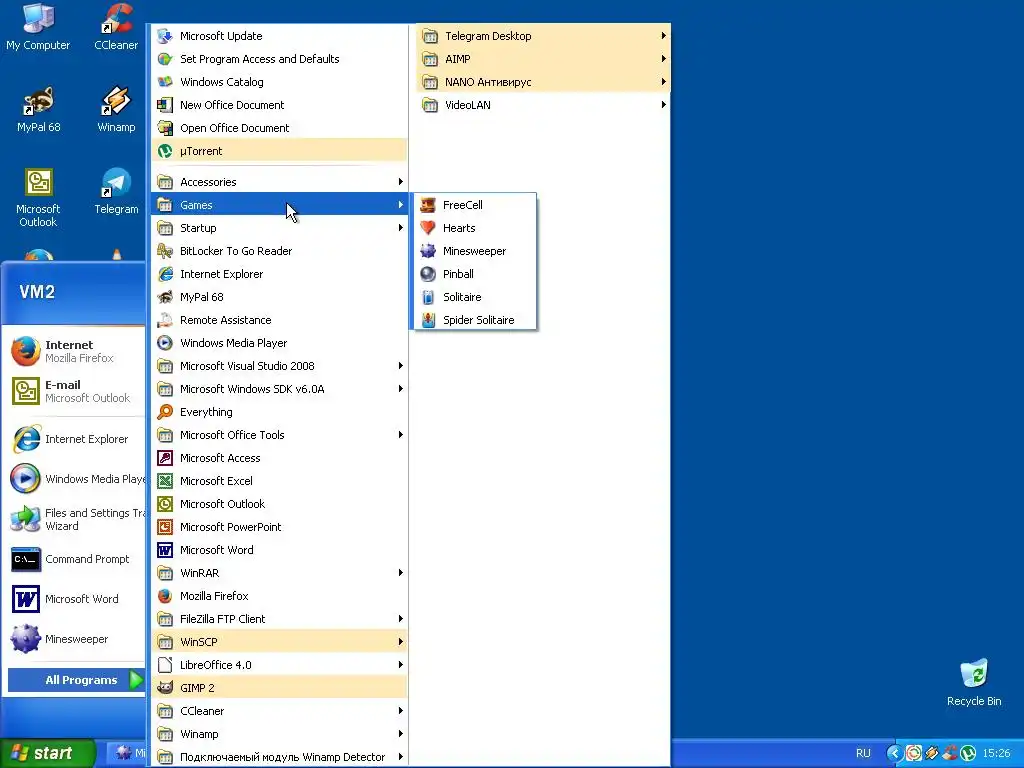Viewport: 1024px width, 768px height.
Task: Open Files and Settings Transfer Wizard
Action: (x=74, y=519)
